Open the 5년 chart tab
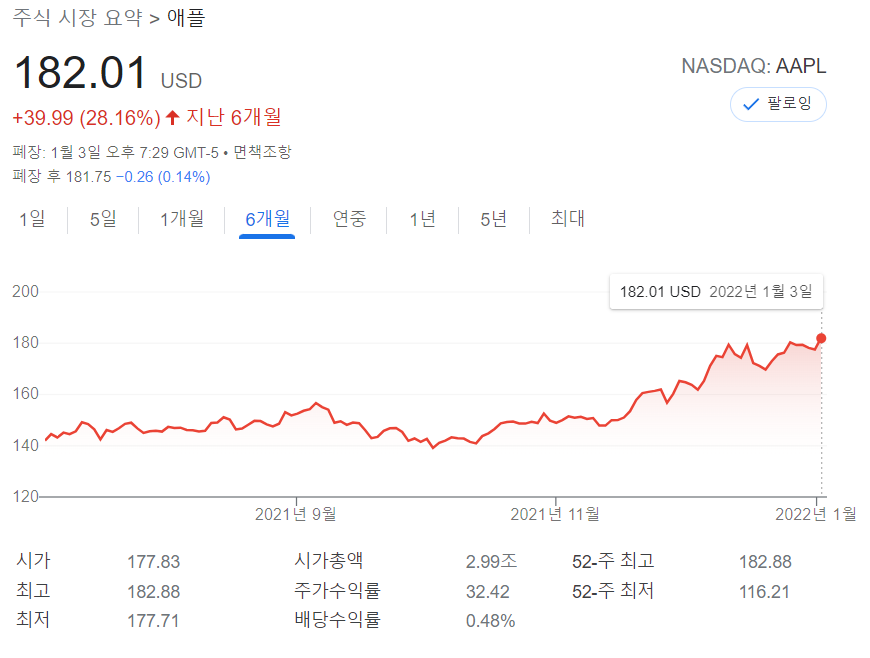Viewport: 870px width, 658px height. click(493, 219)
